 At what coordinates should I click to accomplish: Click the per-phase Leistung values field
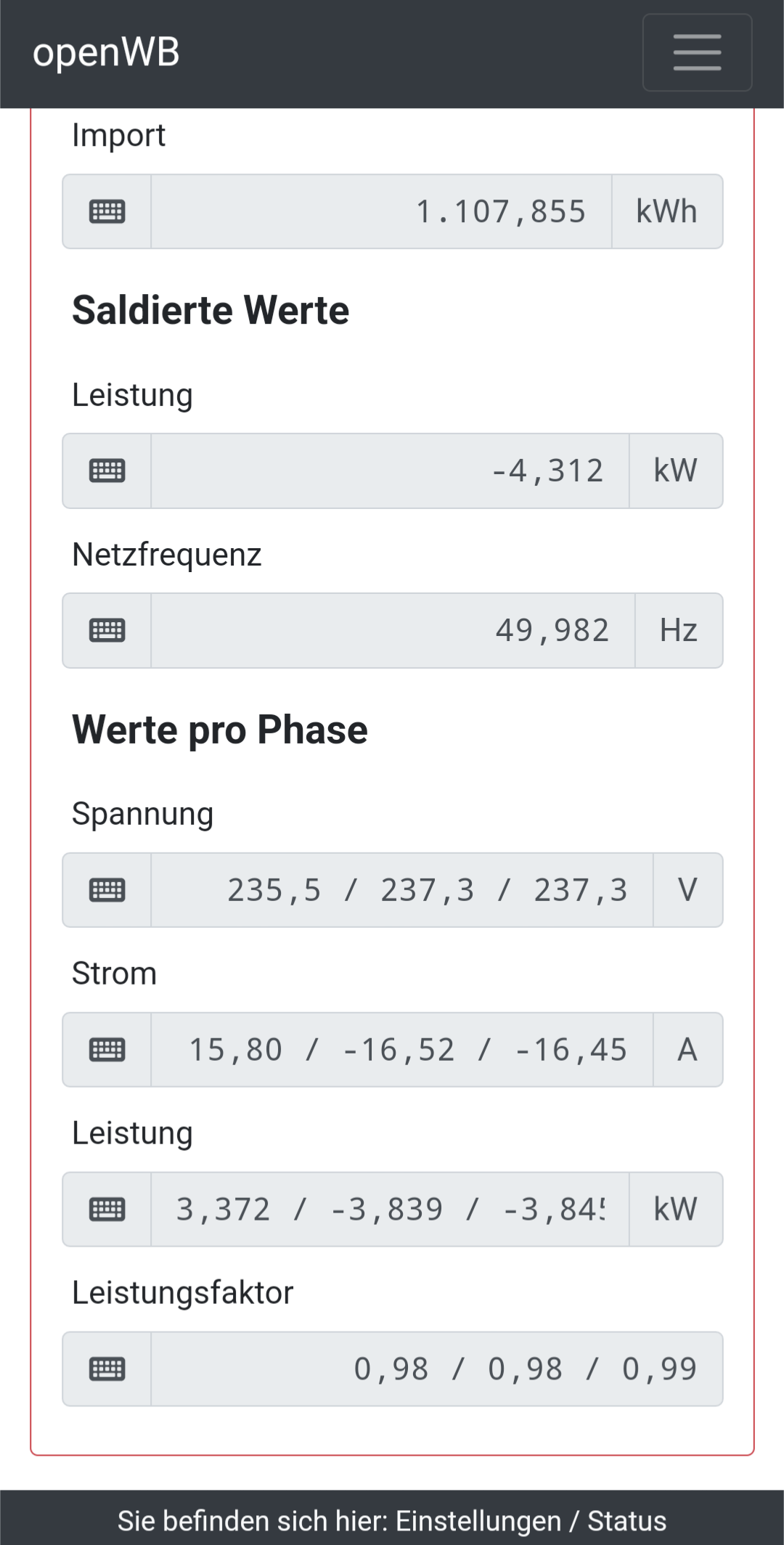[390, 1209]
